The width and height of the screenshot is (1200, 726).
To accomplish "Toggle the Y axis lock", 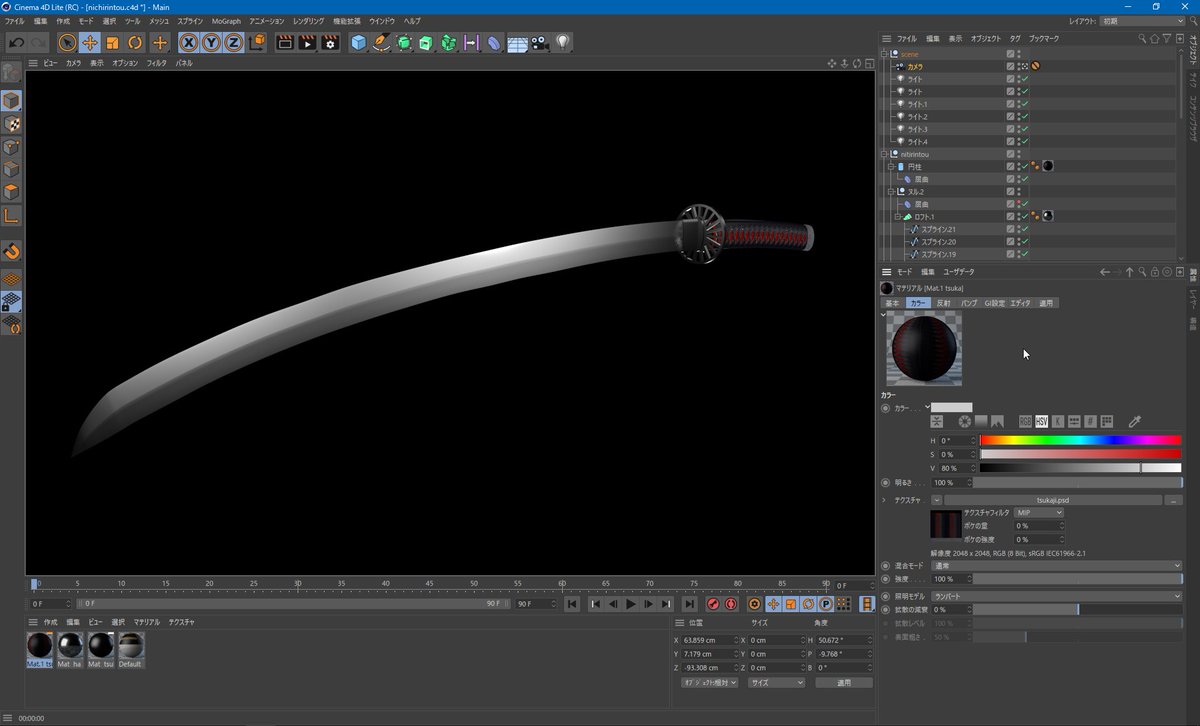I will tap(211, 43).
